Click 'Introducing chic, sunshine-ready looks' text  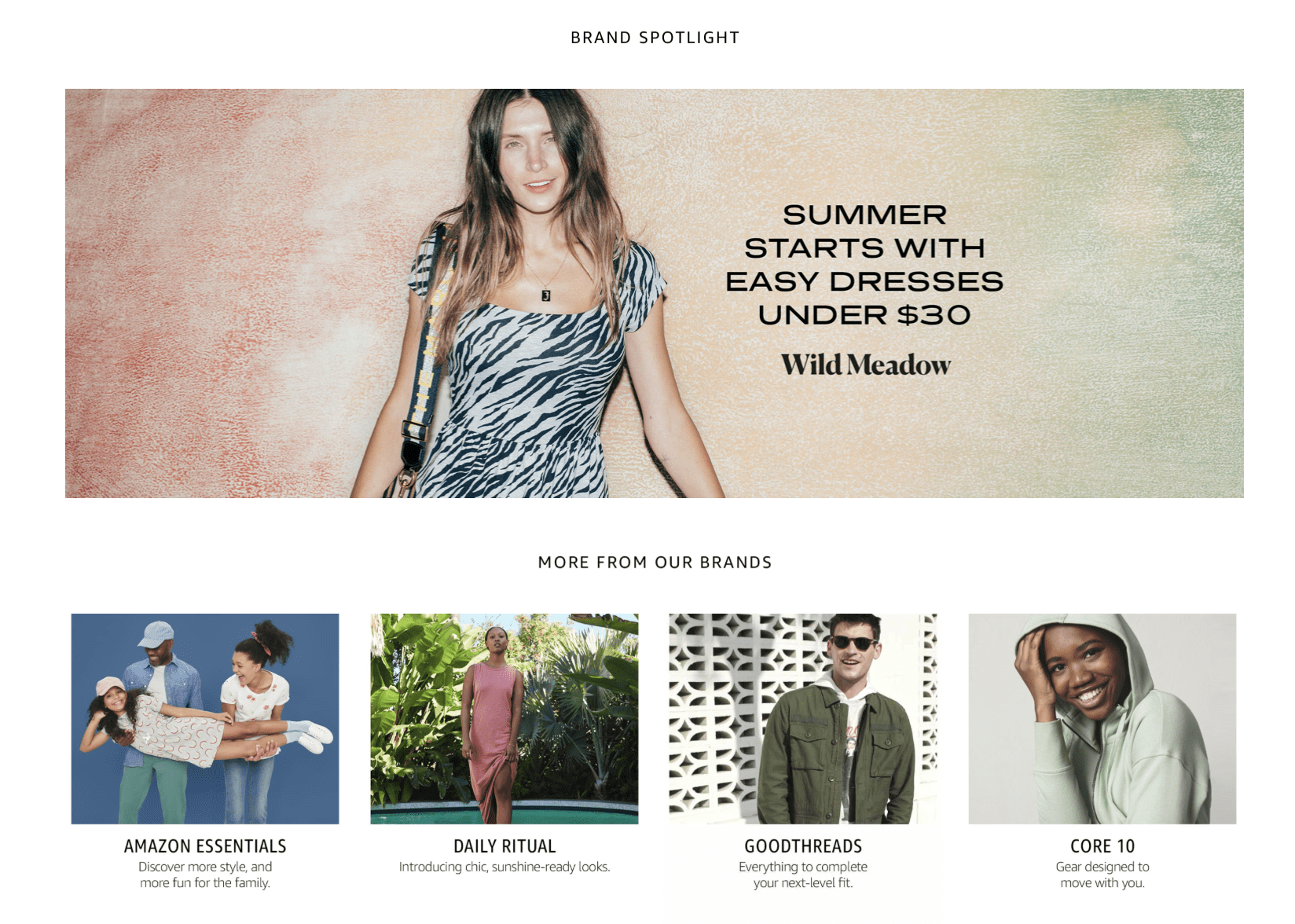pos(504,867)
